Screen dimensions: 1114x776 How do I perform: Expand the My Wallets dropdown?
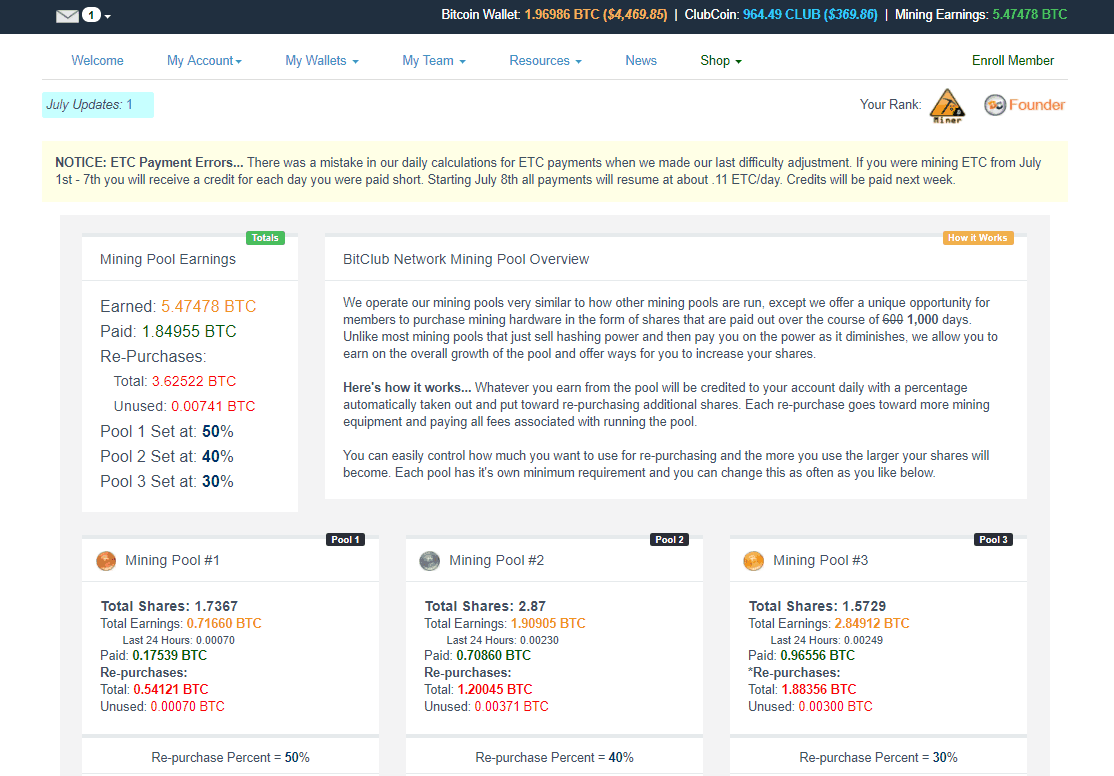[x=322, y=61]
